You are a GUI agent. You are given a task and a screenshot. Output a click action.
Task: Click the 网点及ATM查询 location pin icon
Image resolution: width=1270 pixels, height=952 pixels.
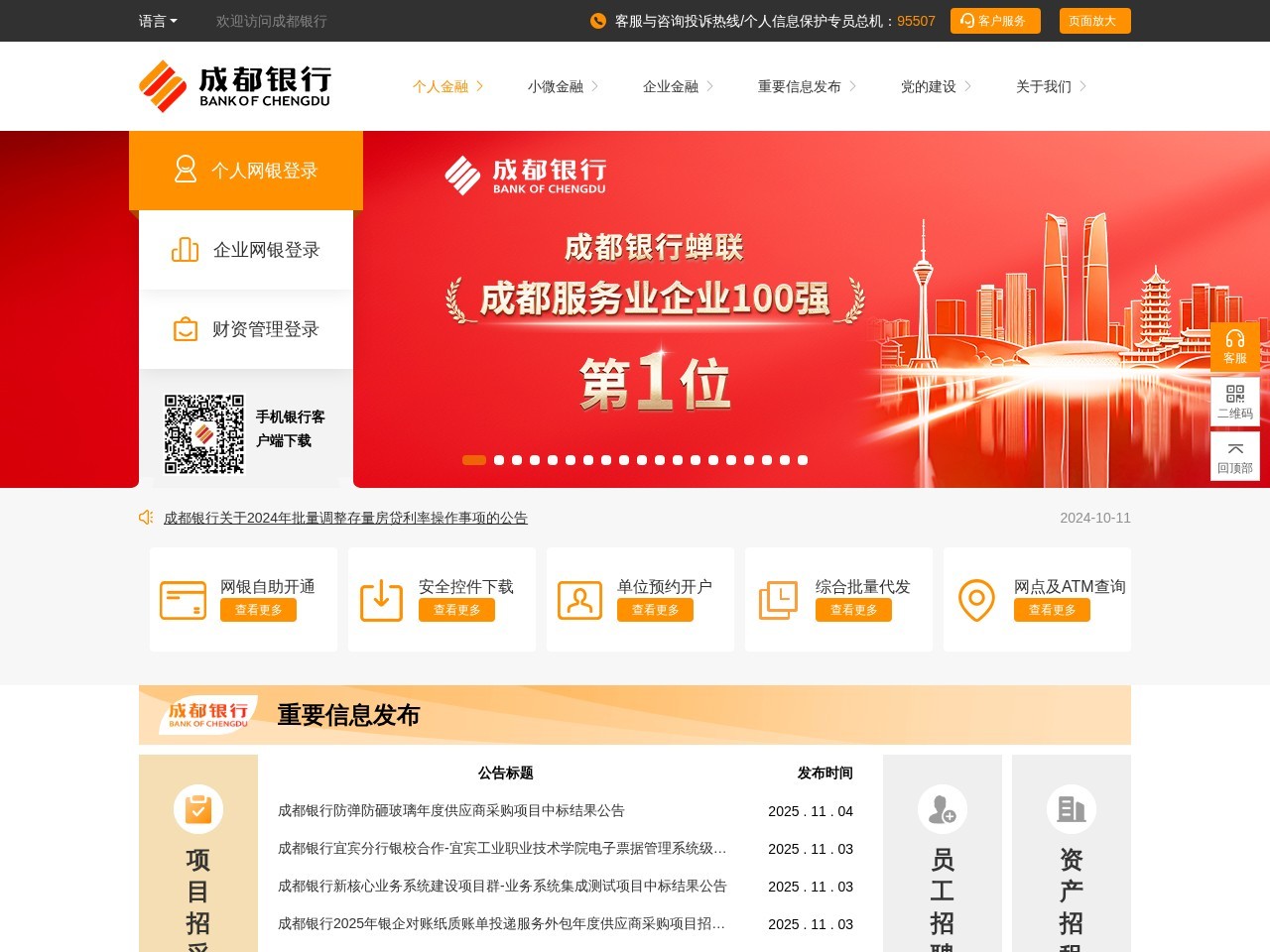click(976, 600)
